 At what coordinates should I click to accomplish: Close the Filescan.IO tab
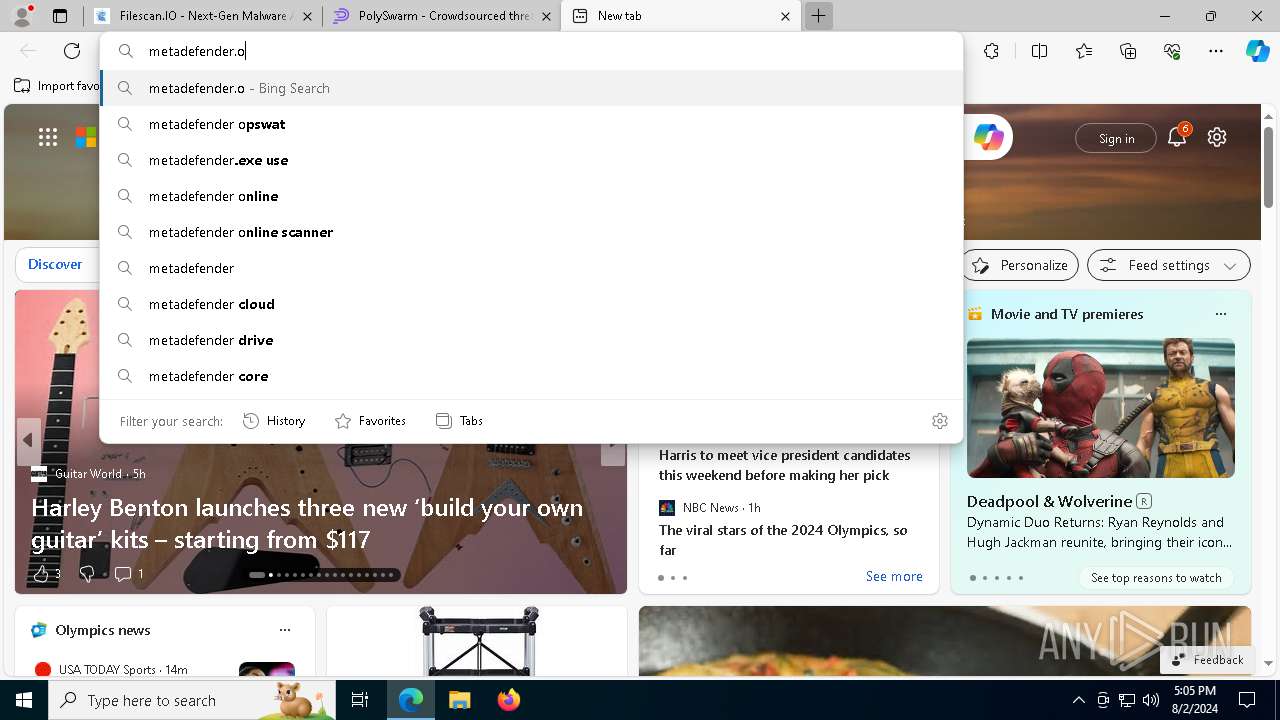tap(306, 16)
